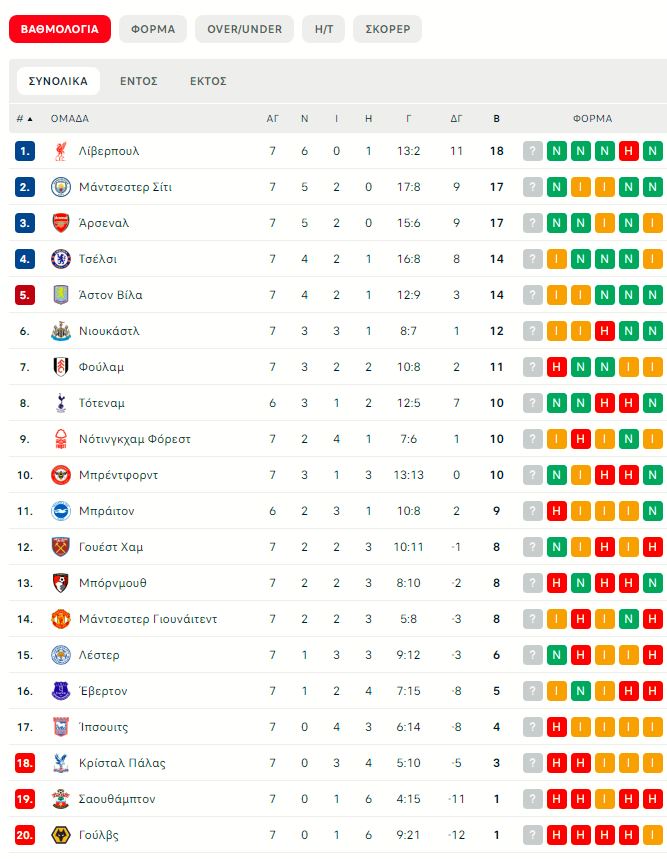Sort table by the # rank column
This screenshot has height=859, width=667.
[x=24, y=118]
